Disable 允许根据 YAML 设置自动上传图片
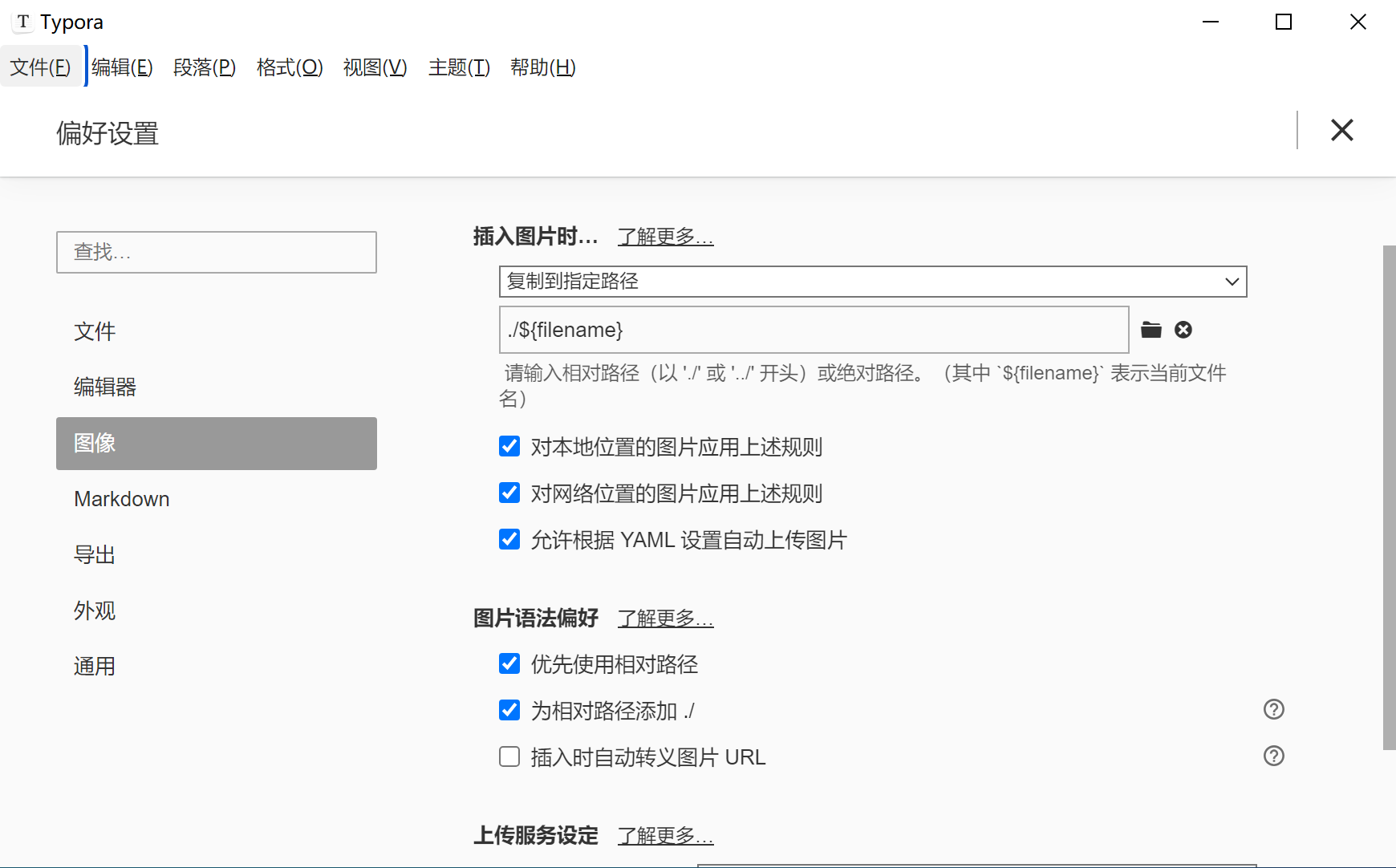1396x868 pixels. (509, 539)
